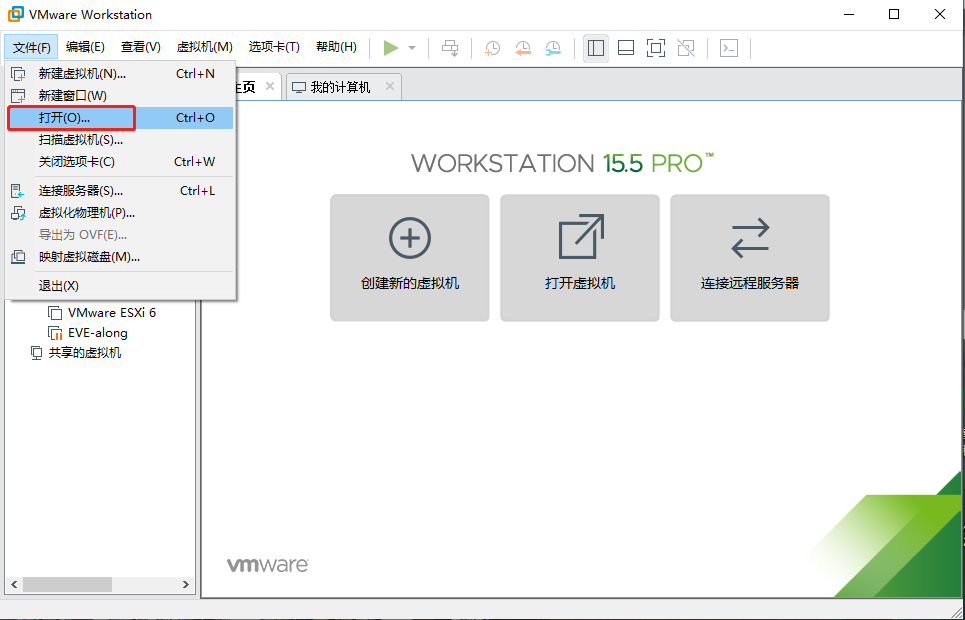Choose 扫描虚拟机(S)... menu item
The image size is (965, 620).
tap(120, 140)
